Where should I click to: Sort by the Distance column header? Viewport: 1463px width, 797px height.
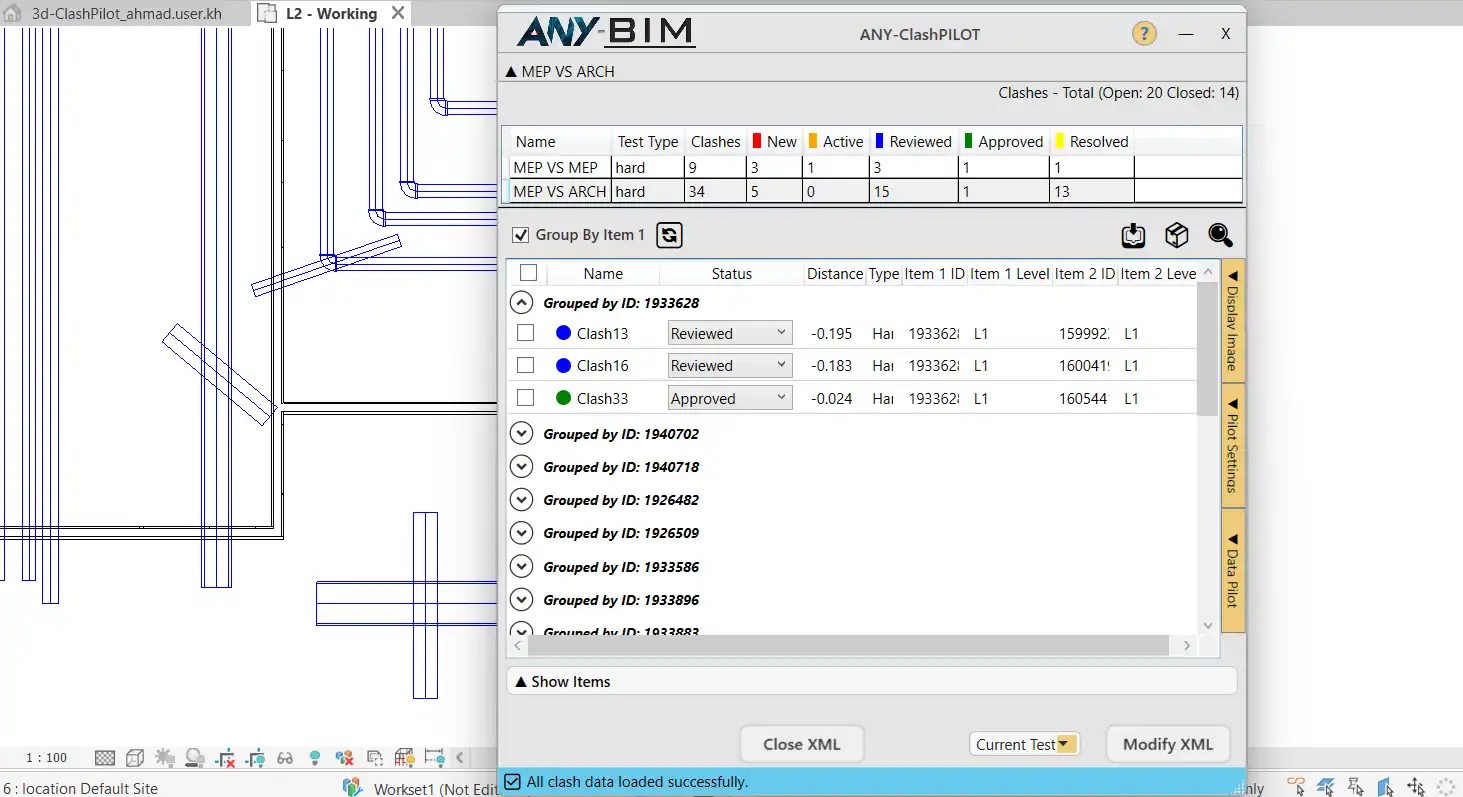pyautogui.click(x=835, y=273)
